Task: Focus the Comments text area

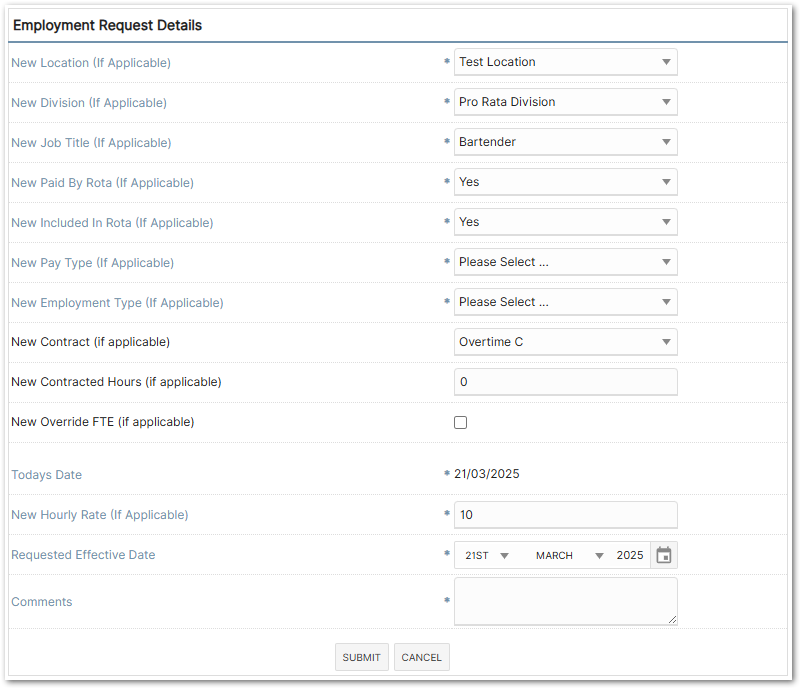Action: pyautogui.click(x=565, y=601)
